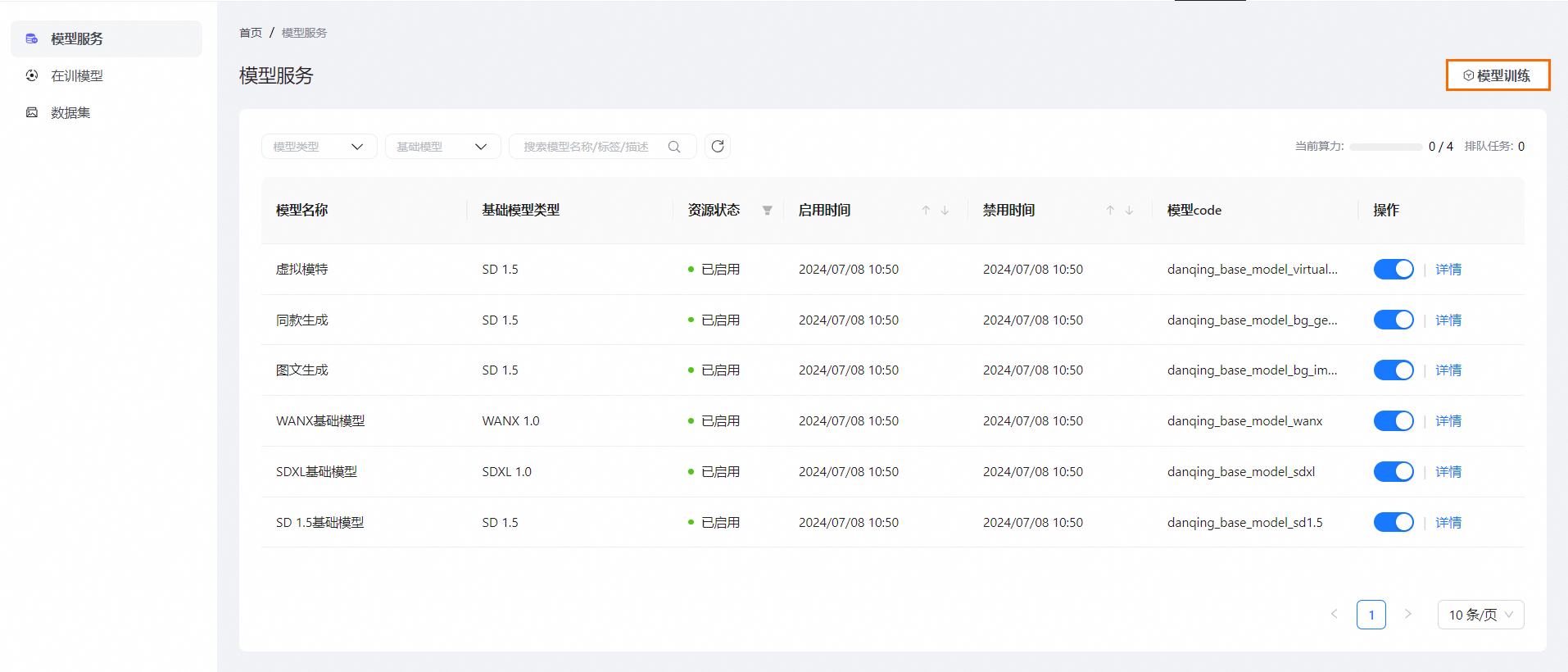Click the 数据集 sidebar icon
This screenshot has height=672, width=1568.
32,112
